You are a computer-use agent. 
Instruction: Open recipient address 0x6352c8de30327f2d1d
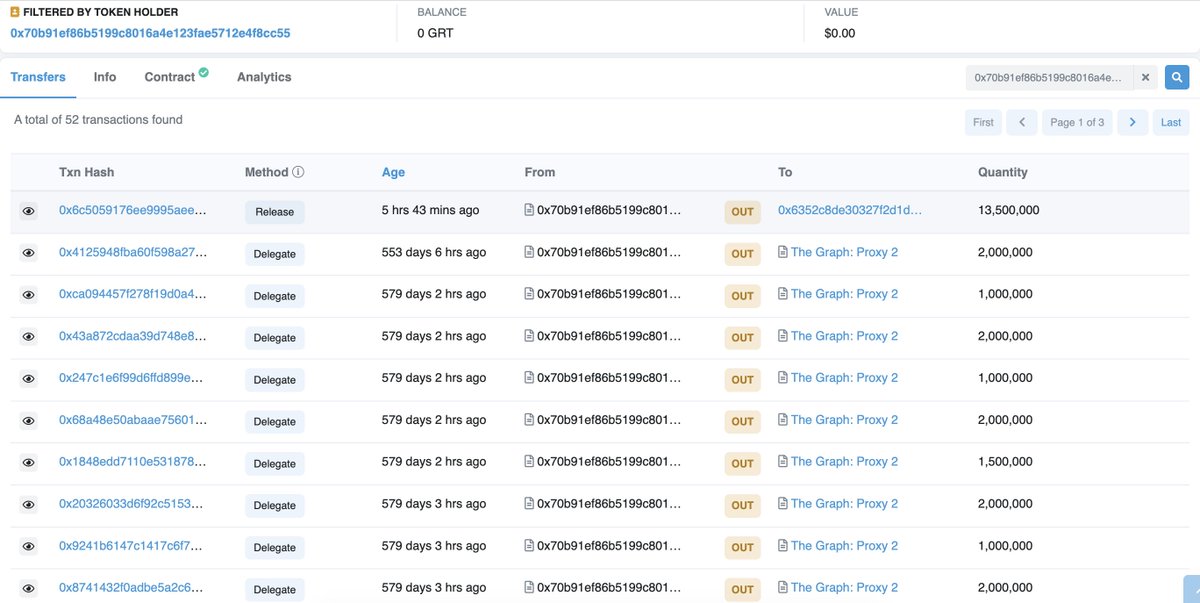(850, 211)
